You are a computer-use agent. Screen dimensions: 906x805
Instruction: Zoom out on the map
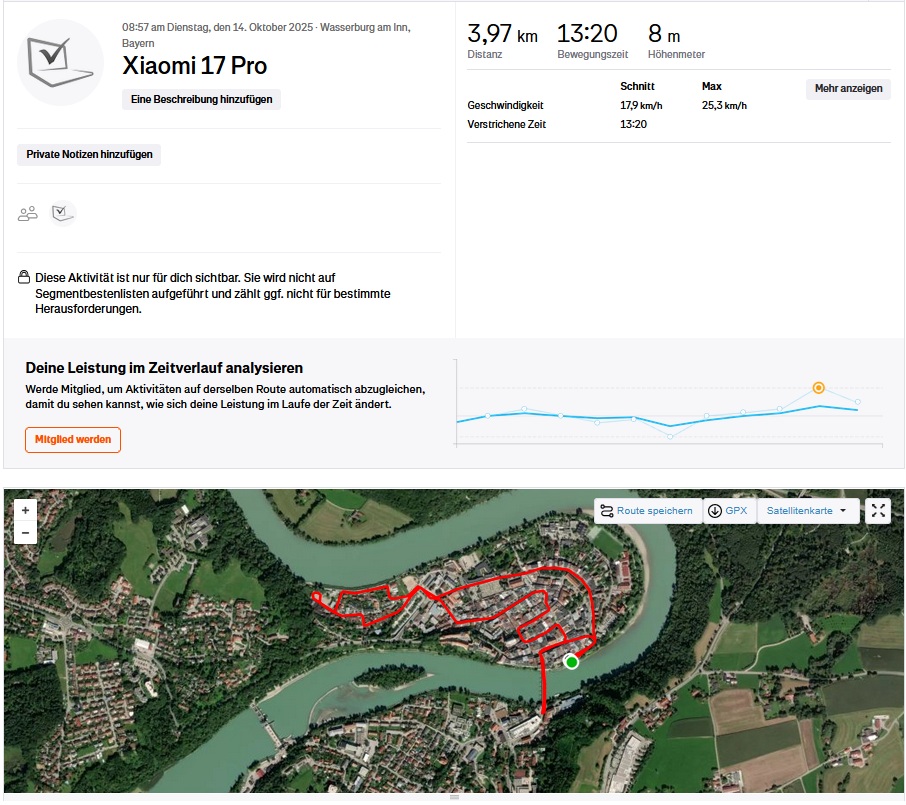point(25,534)
